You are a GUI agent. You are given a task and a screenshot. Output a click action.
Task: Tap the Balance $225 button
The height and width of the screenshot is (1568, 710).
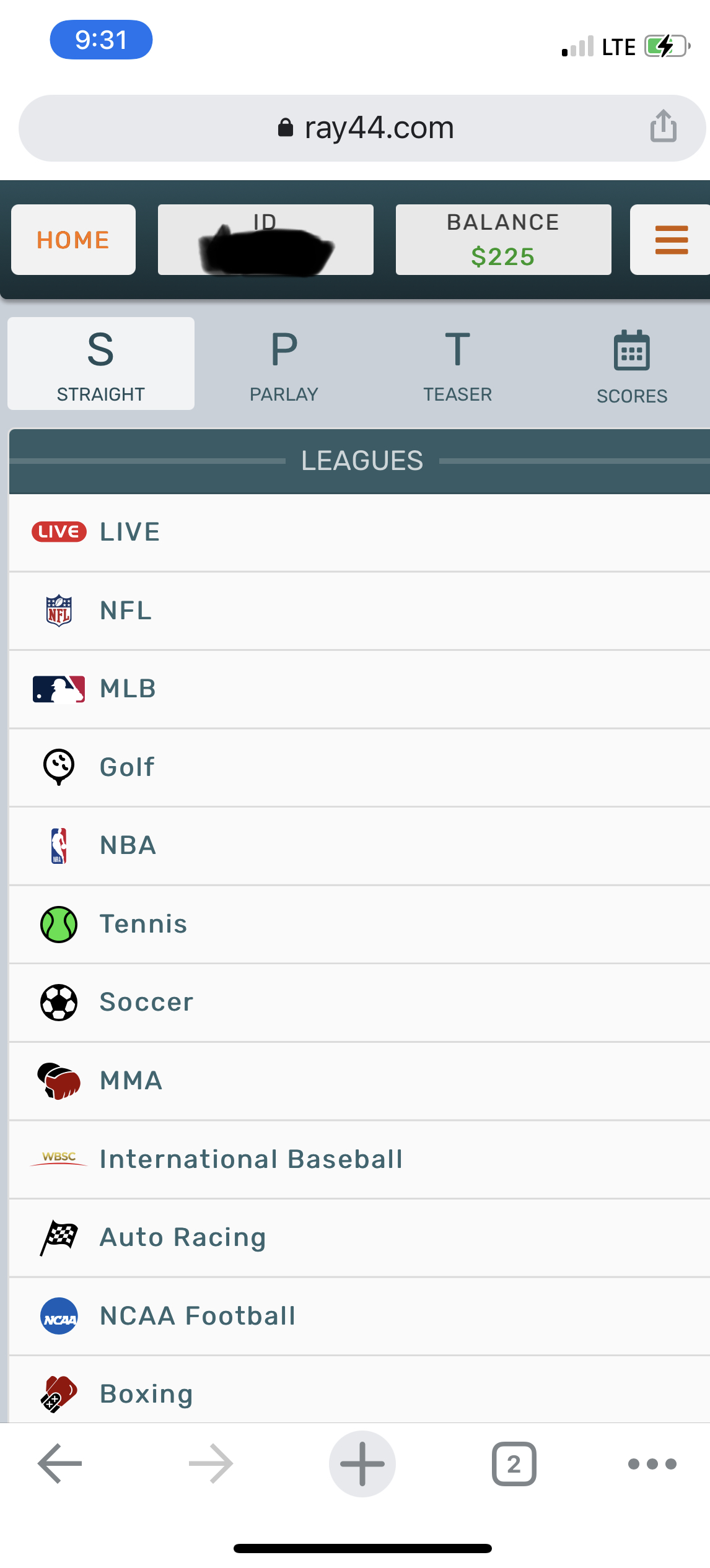point(503,240)
